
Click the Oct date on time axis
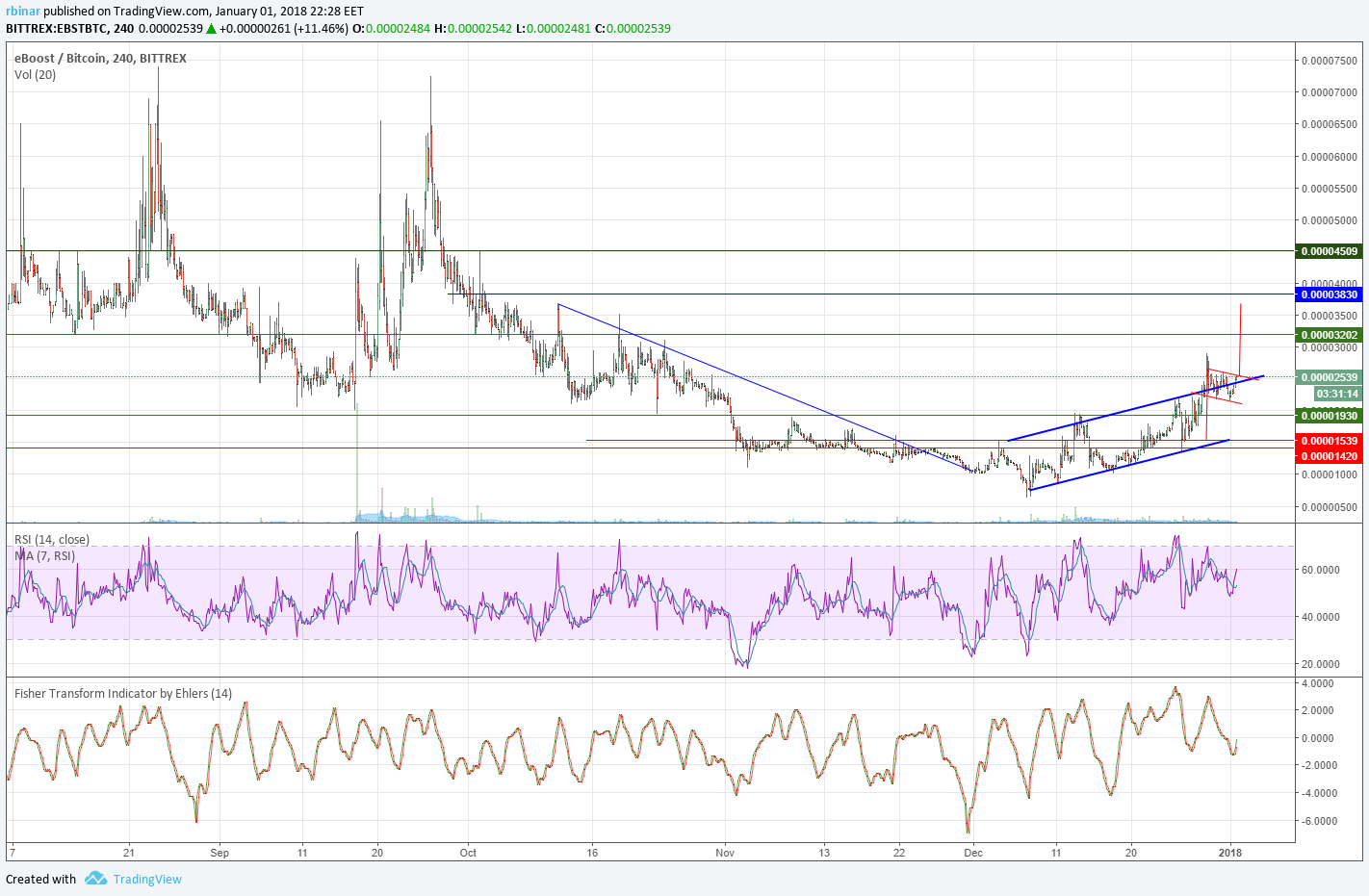click(x=468, y=853)
